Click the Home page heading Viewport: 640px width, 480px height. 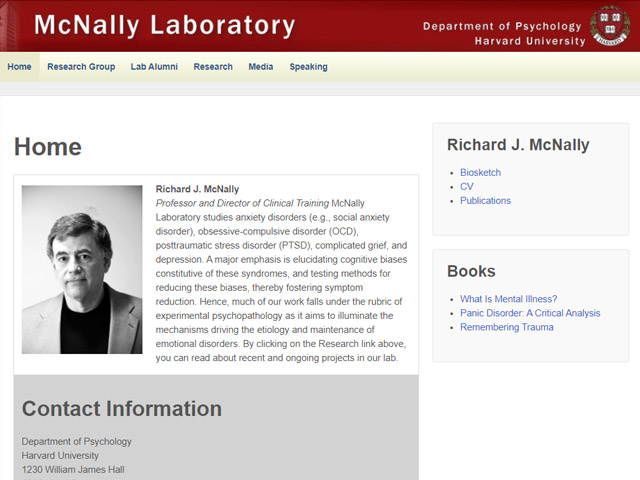48,147
